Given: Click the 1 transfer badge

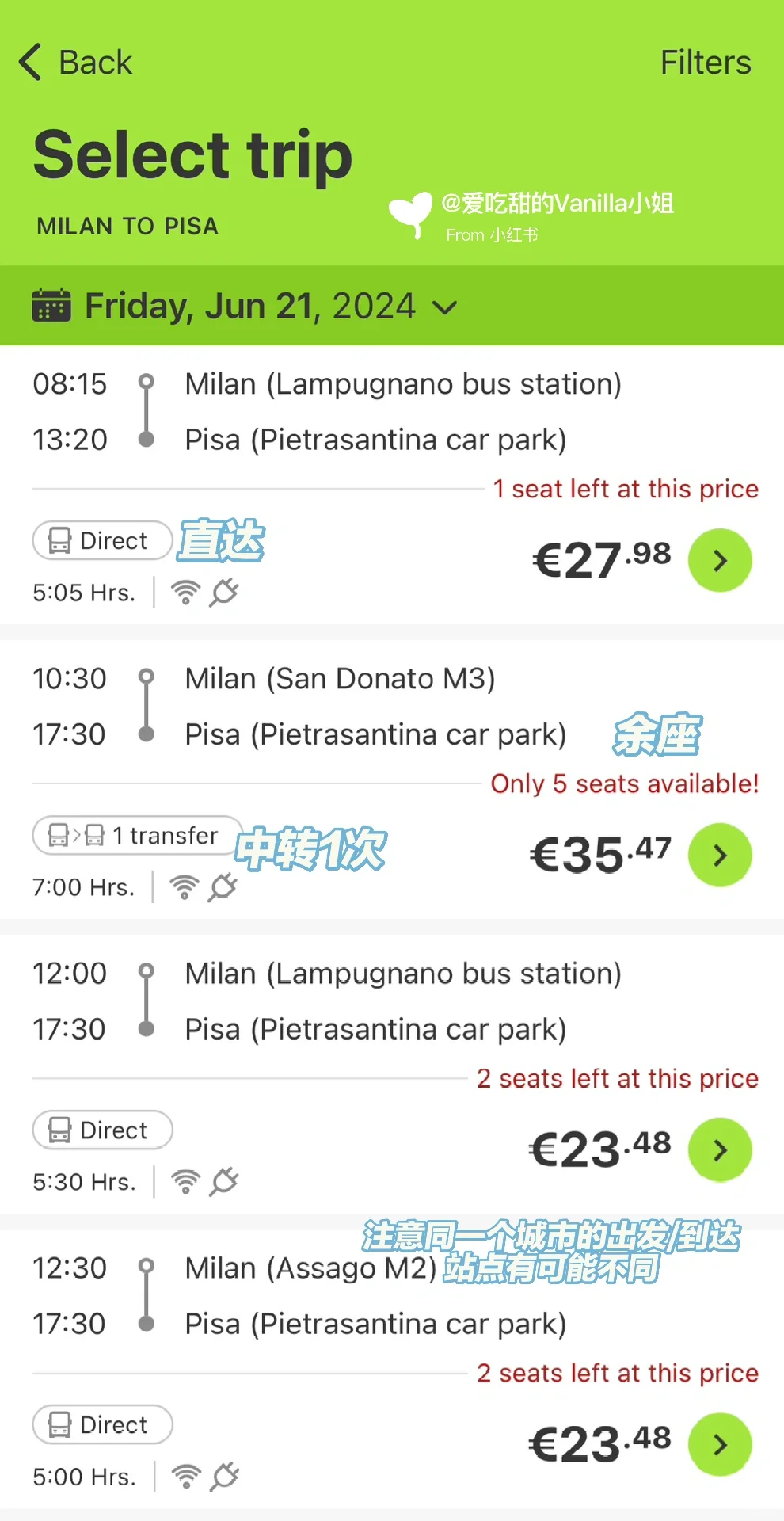Looking at the screenshot, I should (136, 836).
